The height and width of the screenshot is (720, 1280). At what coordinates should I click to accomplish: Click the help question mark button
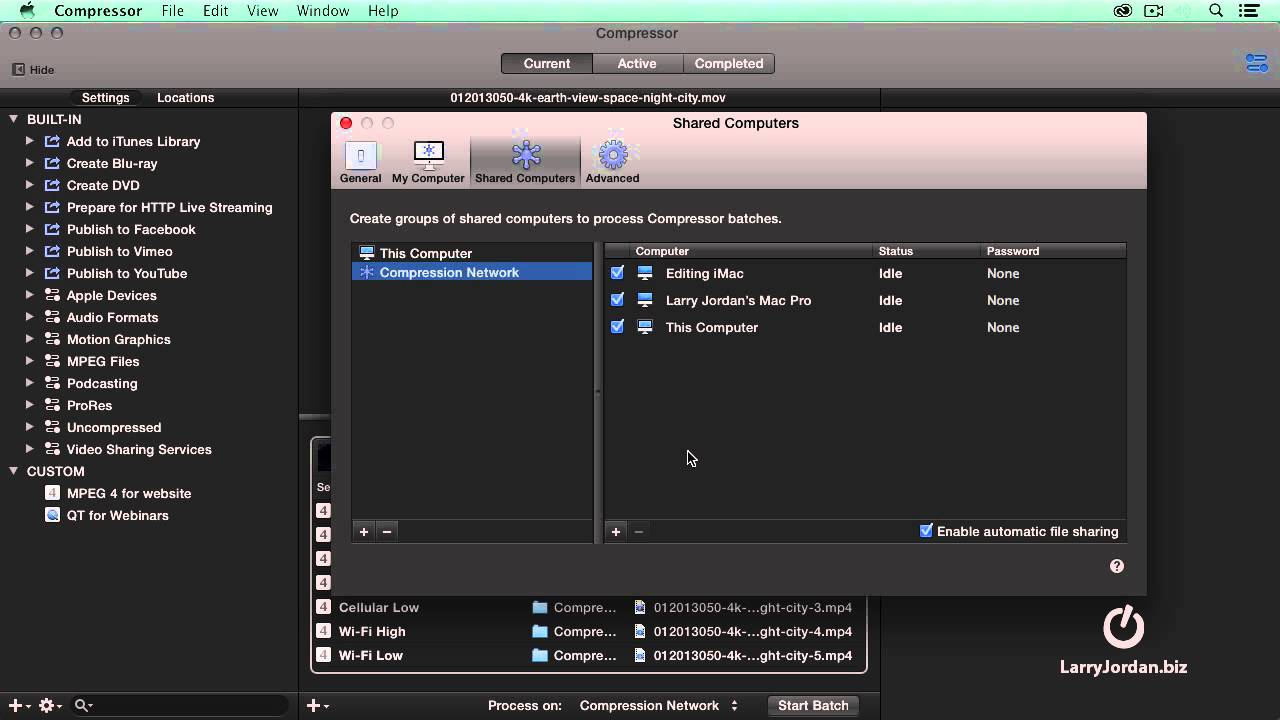pos(1117,566)
